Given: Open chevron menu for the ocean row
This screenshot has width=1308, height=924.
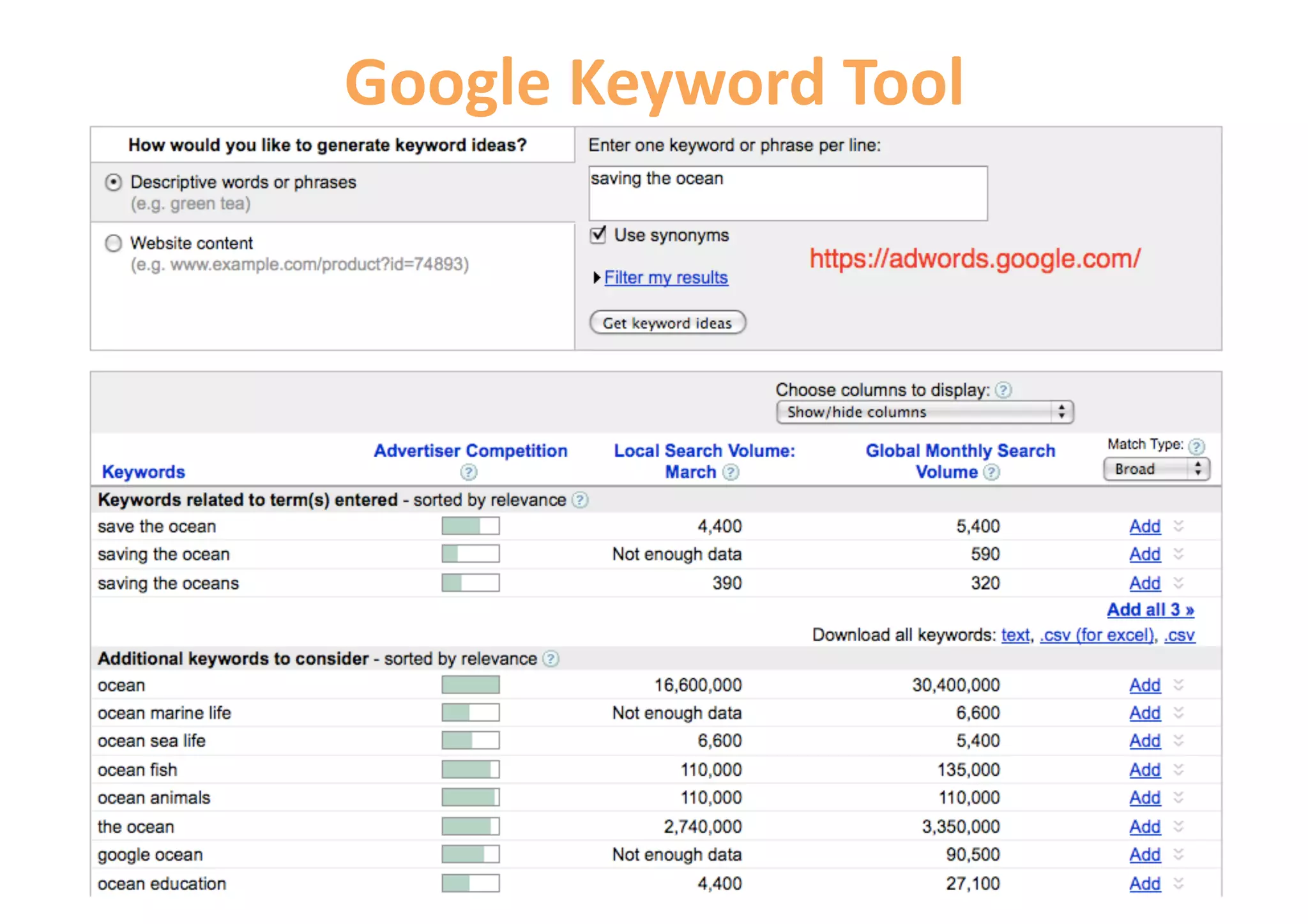Looking at the screenshot, I should (x=1178, y=826).
